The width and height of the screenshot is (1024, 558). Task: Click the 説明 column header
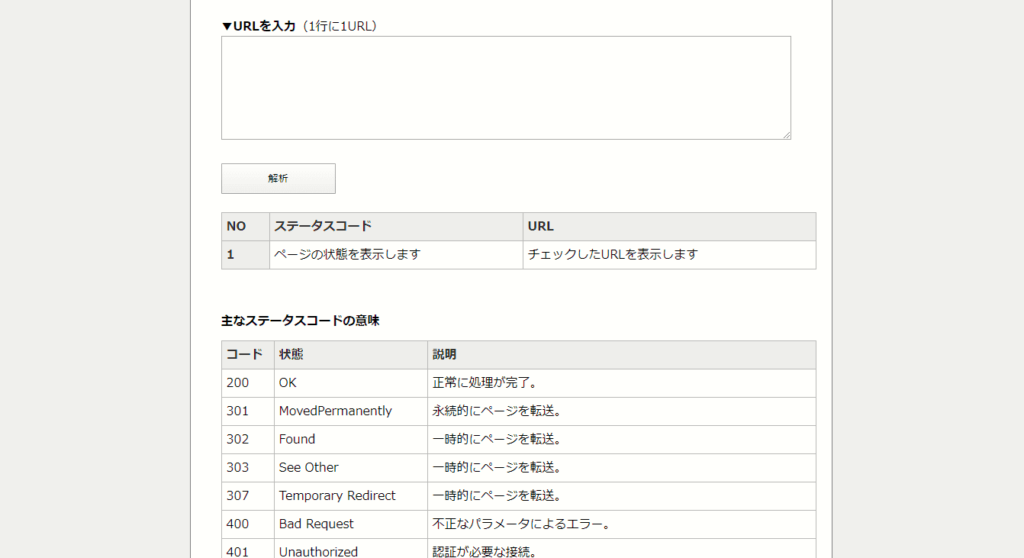point(622,355)
